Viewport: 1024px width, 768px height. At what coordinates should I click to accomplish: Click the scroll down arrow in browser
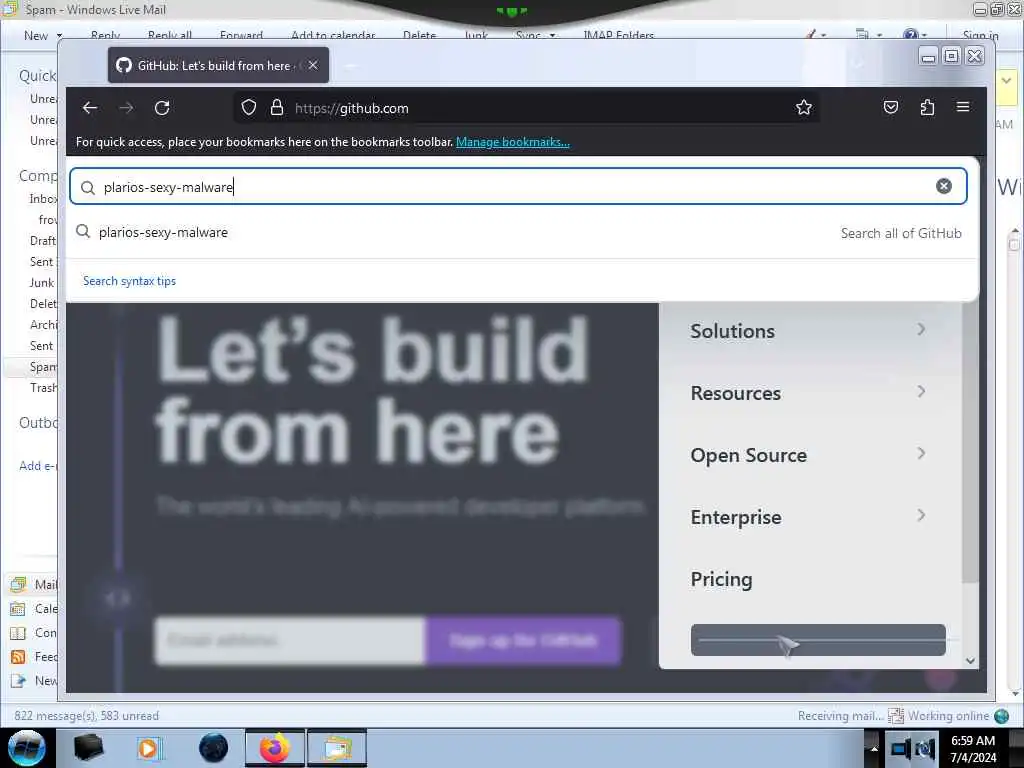[x=970, y=661]
